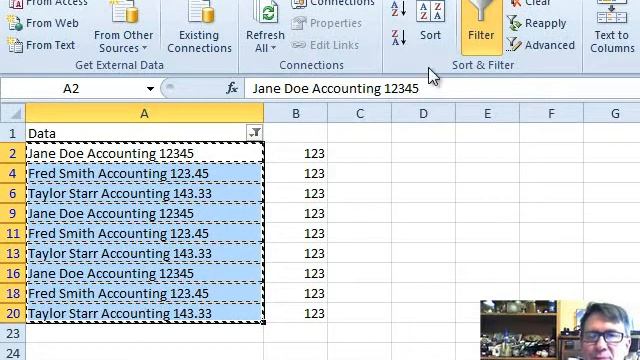The width and height of the screenshot is (640, 360).
Task: Click the Name Box showing A2
Action: tap(71, 89)
